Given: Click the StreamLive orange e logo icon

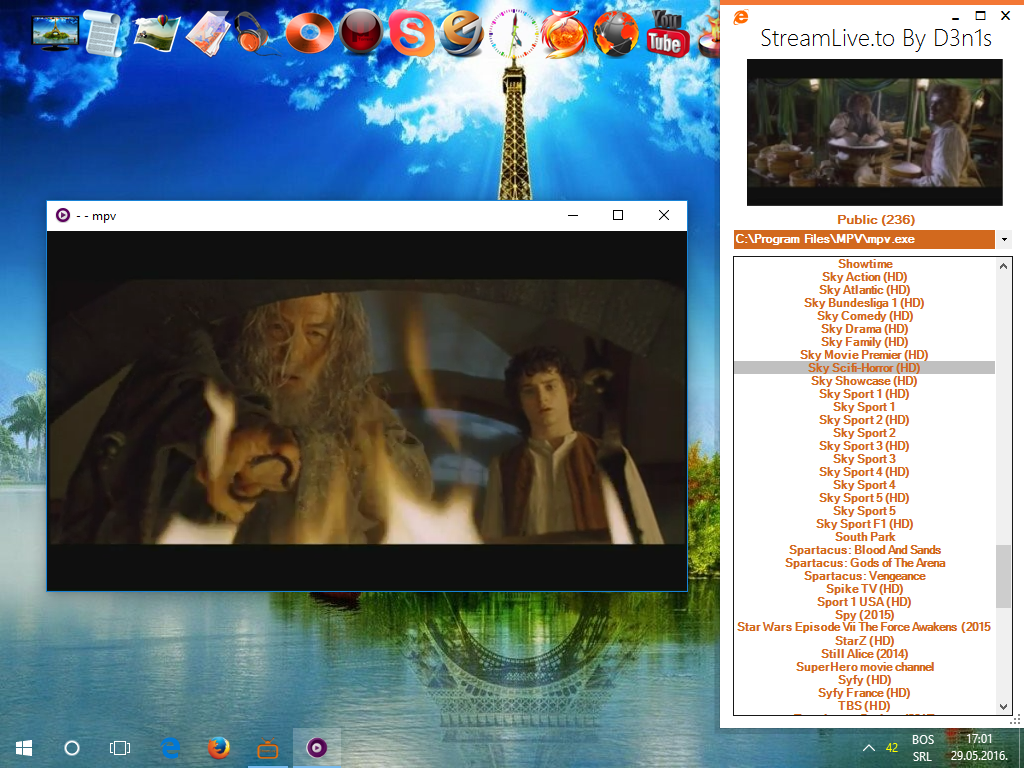Looking at the screenshot, I should point(741,18).
